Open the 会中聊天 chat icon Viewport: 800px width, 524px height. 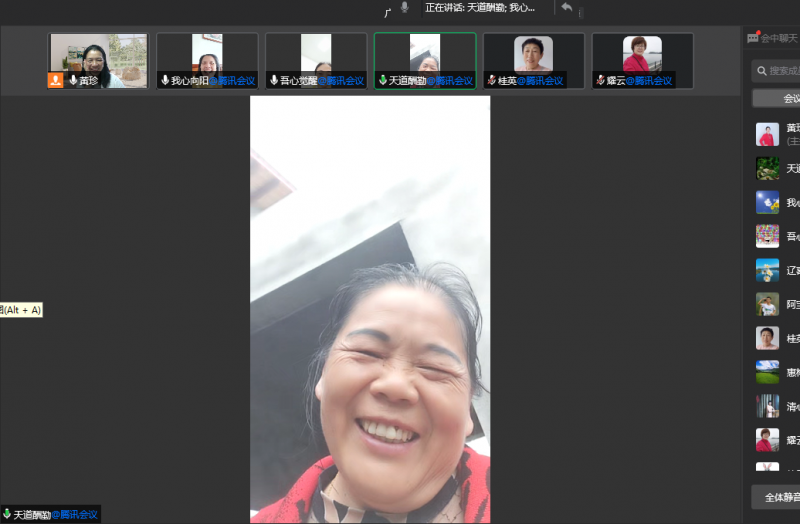(x=753, y=38)
